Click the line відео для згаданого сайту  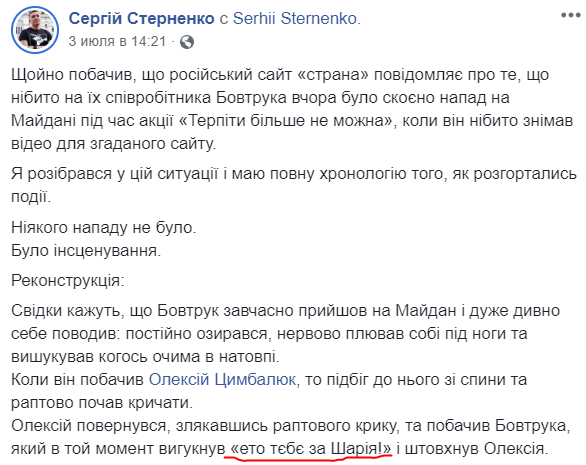point(114,144)
